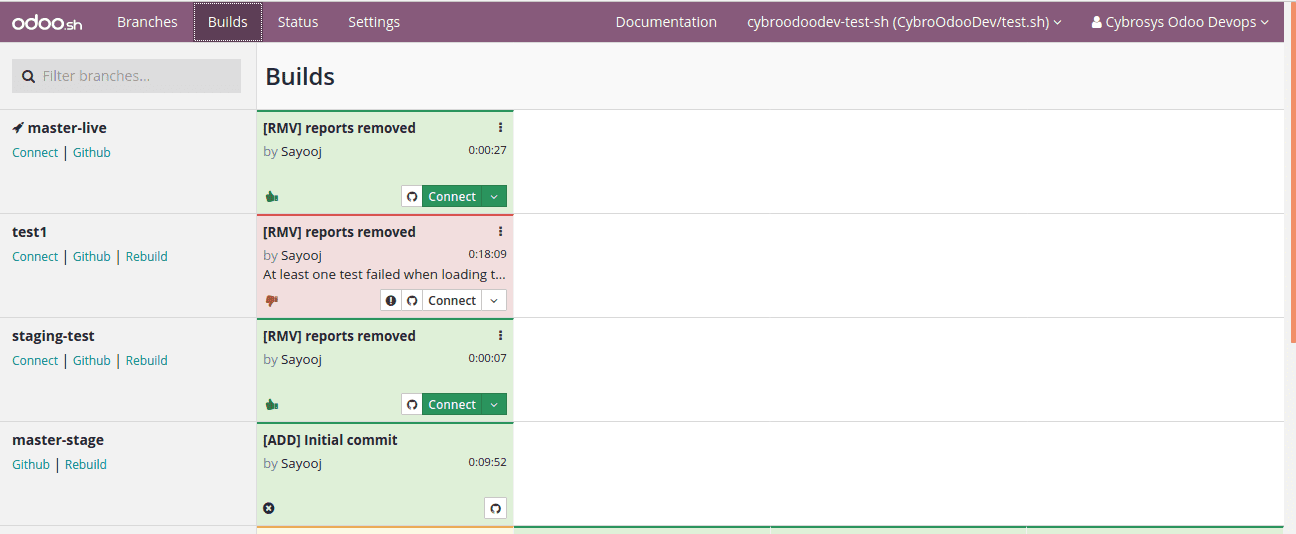1296x534 pixels.
Task: Click thumbs-up status icon on staging-test build
Action: (x=271, y=405)
